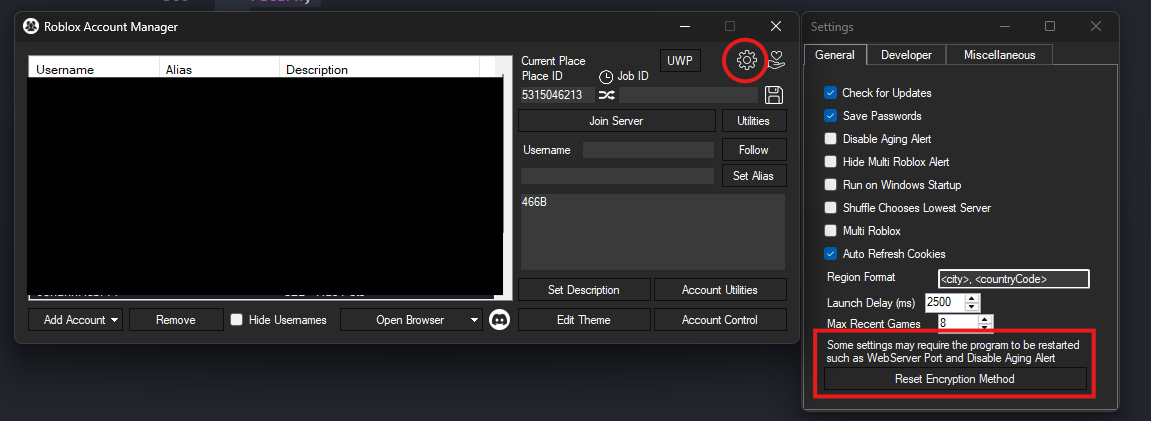The image size is (1151, 421).
Task: Maximize the Settings window
Action: (x=1050, y=26)
